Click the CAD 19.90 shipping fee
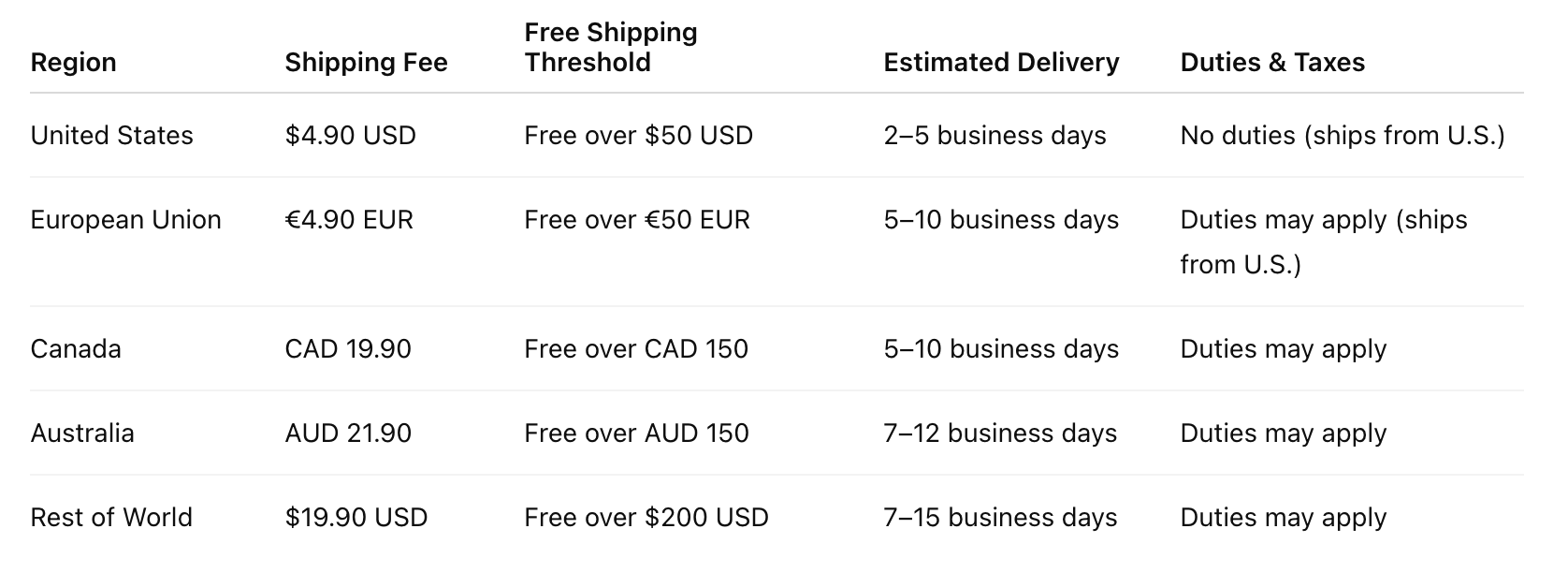This screenshot has width=1568, height=573. tap(348, 348)
